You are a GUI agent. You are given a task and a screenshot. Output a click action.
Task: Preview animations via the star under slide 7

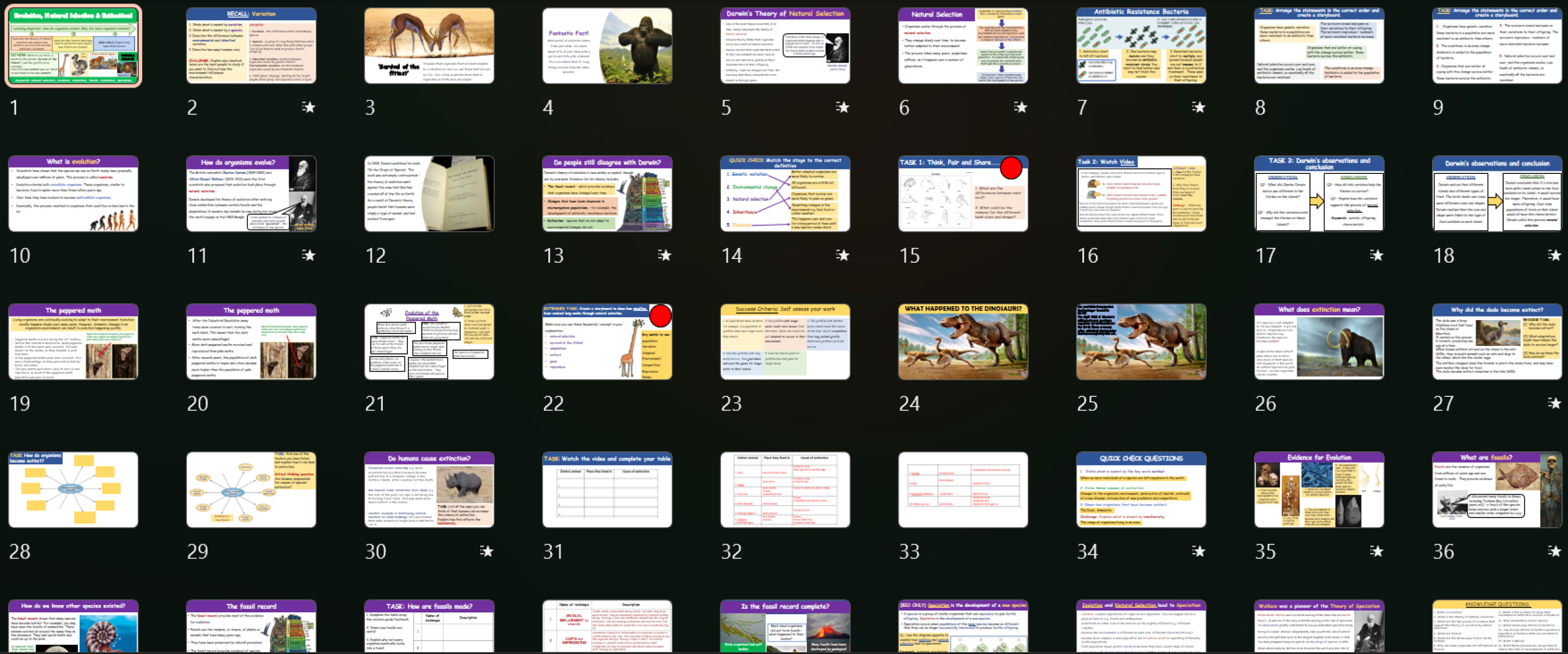click(1199, 108)
